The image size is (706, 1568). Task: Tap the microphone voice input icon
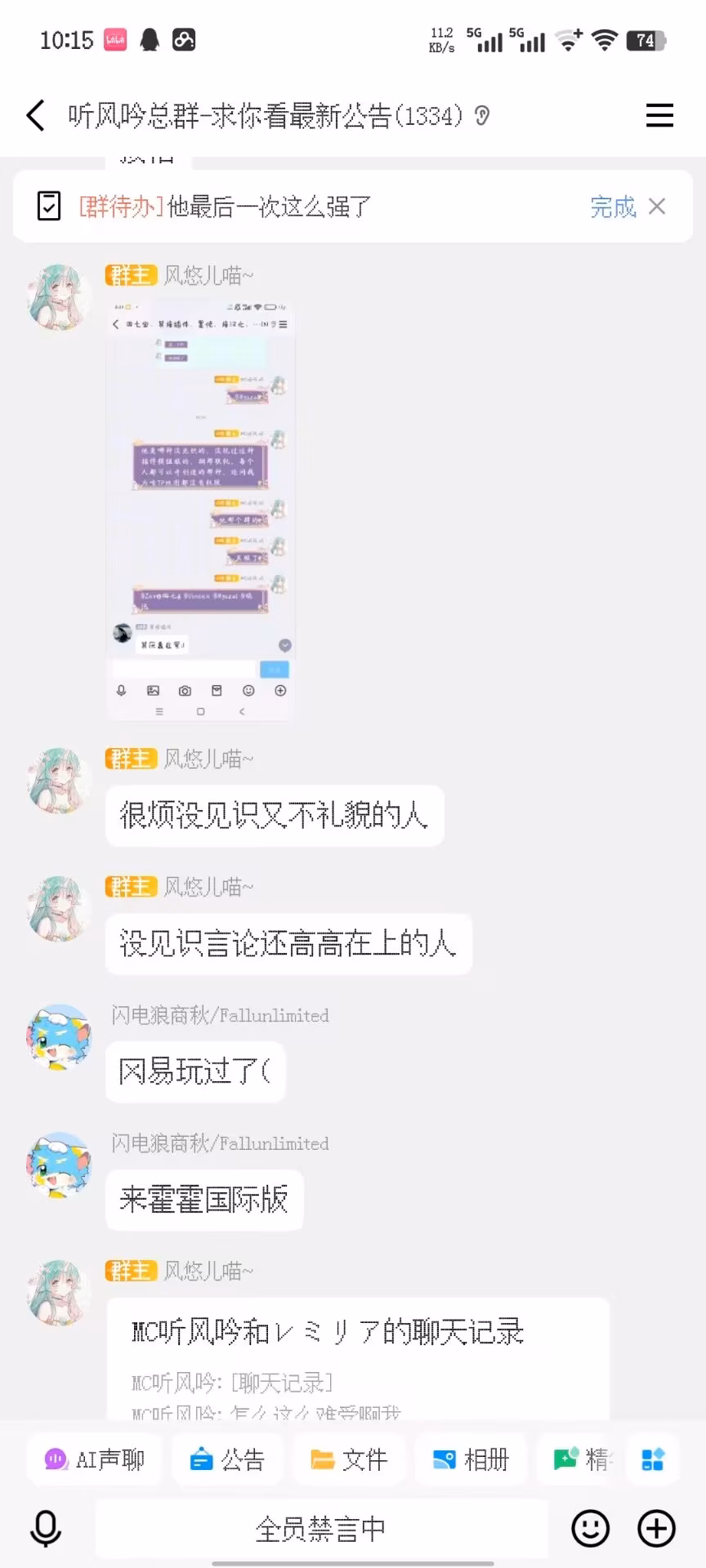(46, 1528)
